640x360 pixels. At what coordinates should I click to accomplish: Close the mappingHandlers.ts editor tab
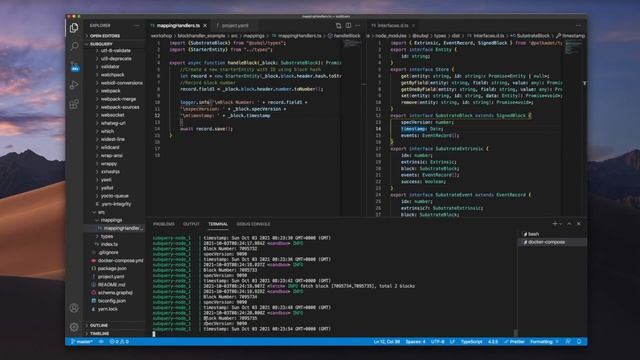point(205,25)
